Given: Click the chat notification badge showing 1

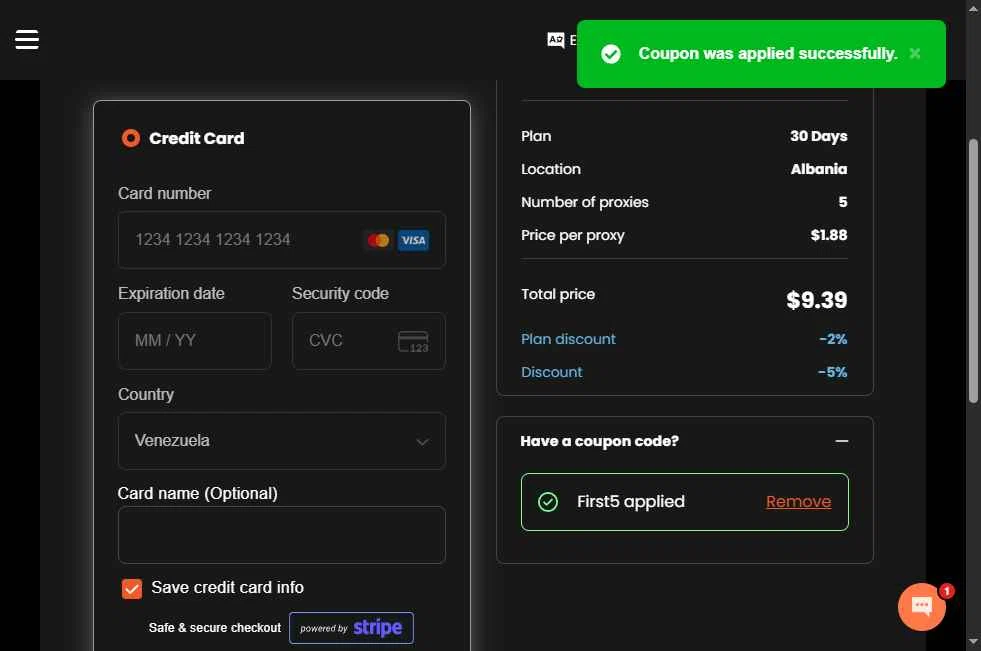Looking at the screenshot, I should pyautogui.click(x=947, y=591).
